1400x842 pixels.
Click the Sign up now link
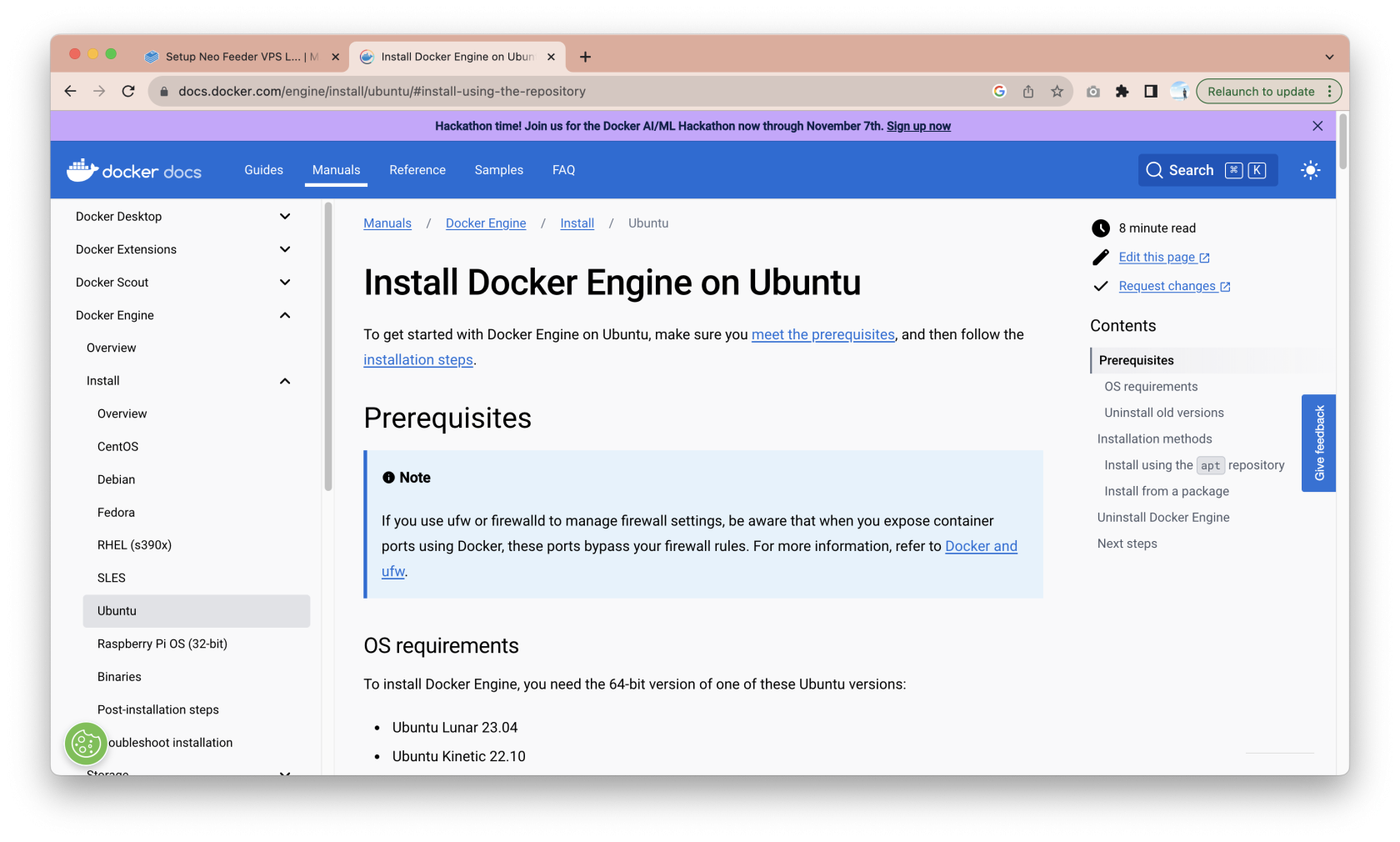[918, 126]
